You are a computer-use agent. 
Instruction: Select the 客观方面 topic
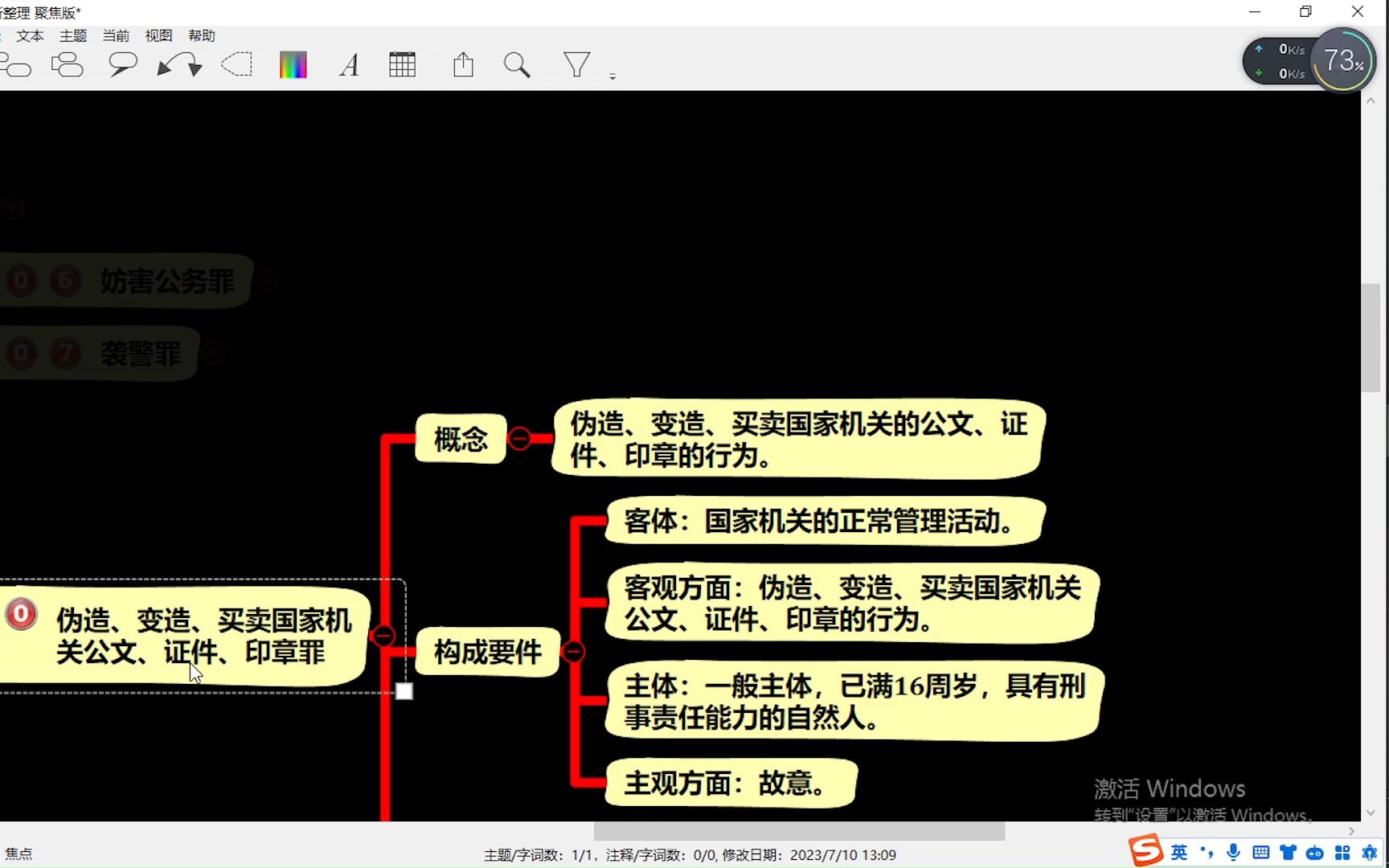852,604
